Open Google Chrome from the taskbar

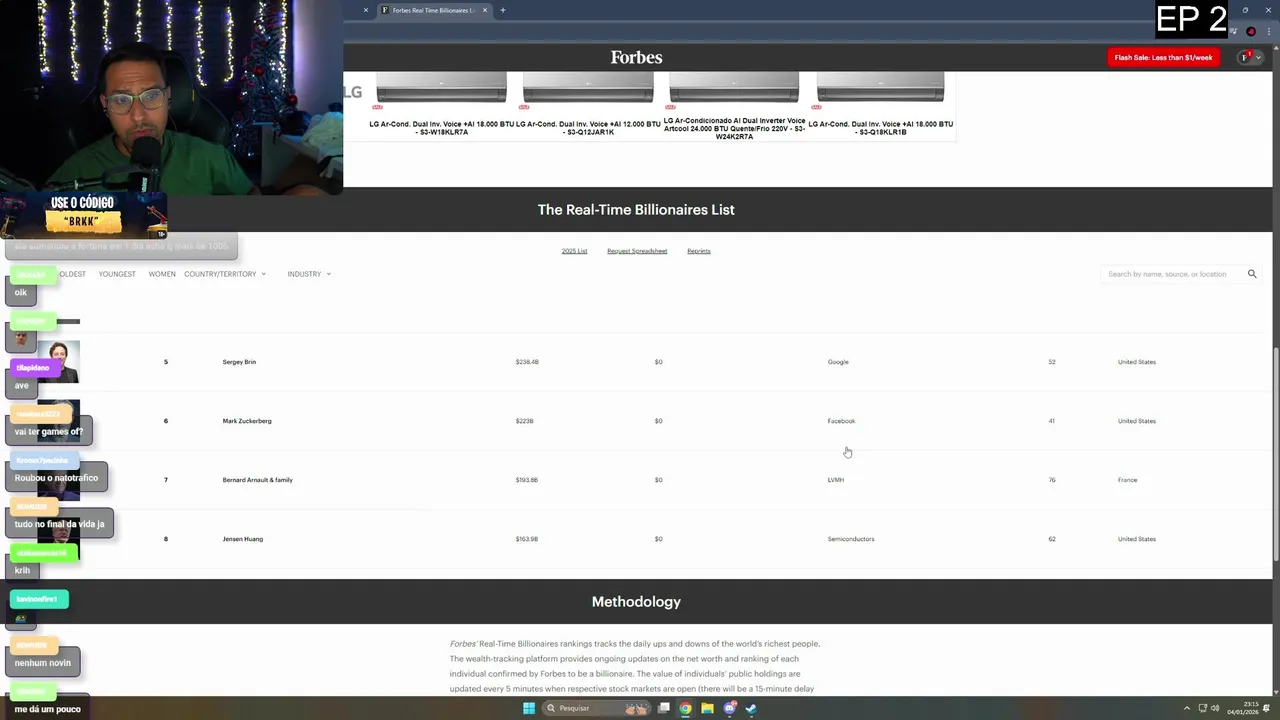coord(685,708)
